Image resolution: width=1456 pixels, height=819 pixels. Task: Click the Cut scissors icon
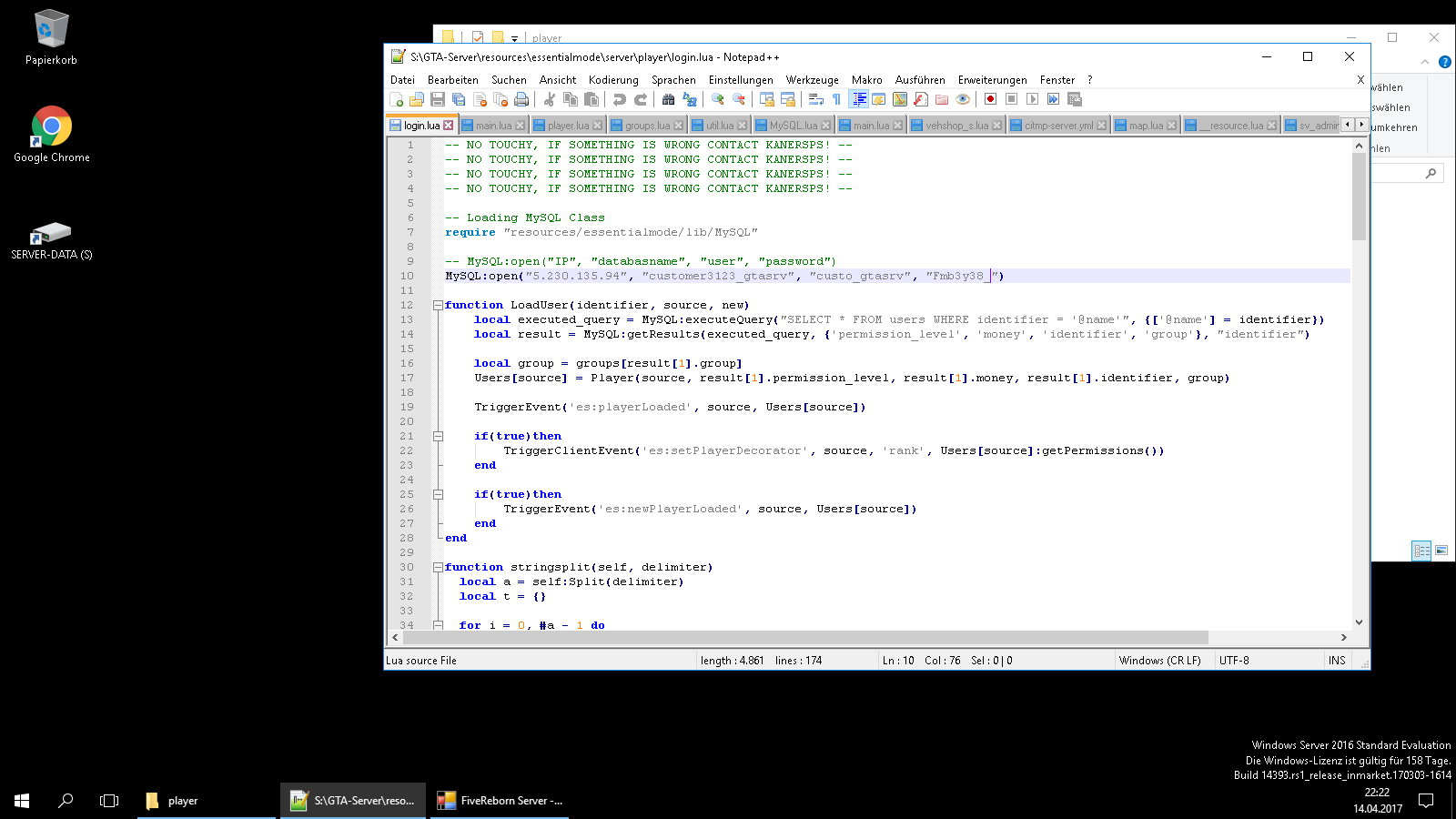click(x=550, y=99)
